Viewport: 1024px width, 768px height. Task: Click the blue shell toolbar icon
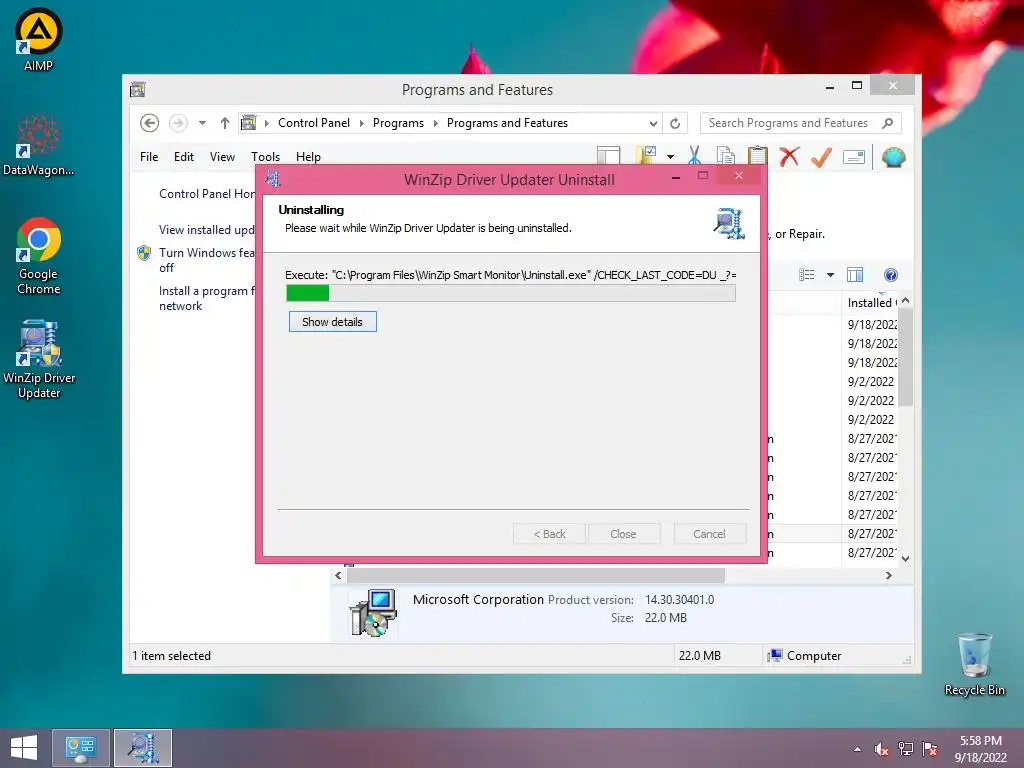(x=893, y=157)
